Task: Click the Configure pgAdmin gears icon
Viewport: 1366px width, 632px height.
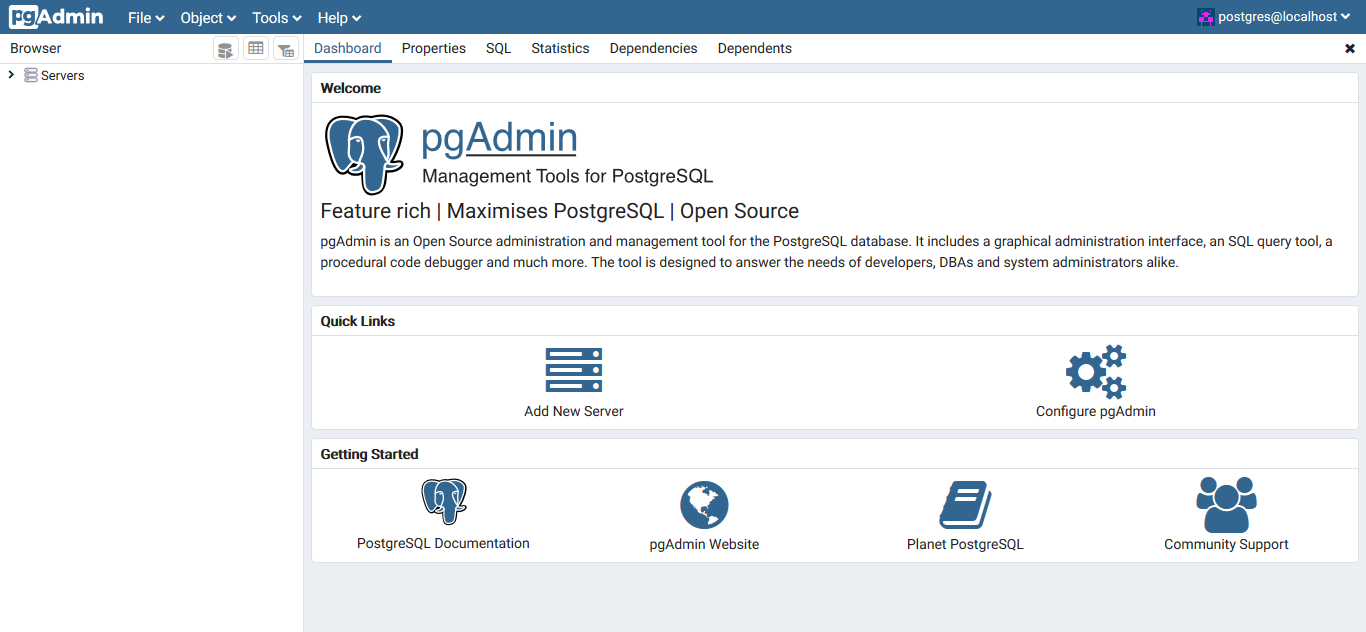Action: pyautogui.click(x=1095, y=370)
